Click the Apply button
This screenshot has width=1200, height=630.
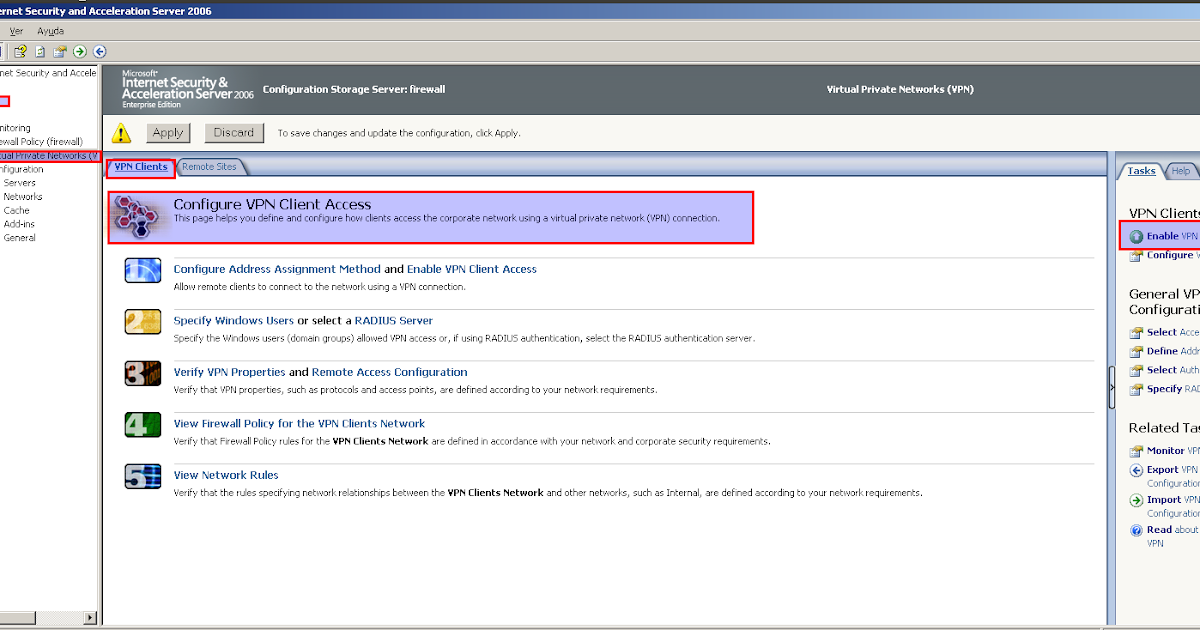tap(168, 132)
